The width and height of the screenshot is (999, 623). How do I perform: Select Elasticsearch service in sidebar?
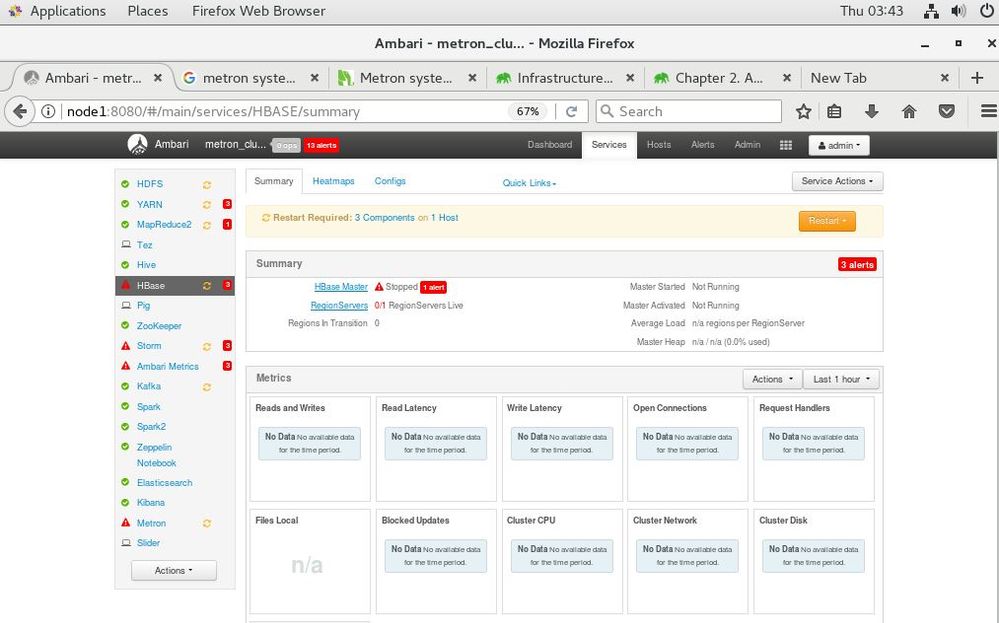(164, 482)
